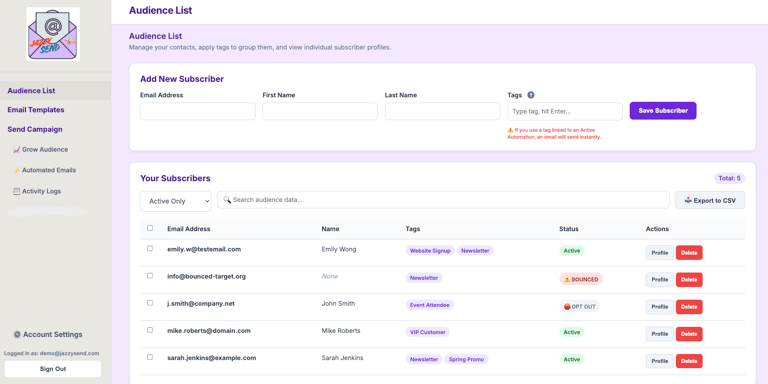Navigate to Automated Emails

(x=45, y=170)
